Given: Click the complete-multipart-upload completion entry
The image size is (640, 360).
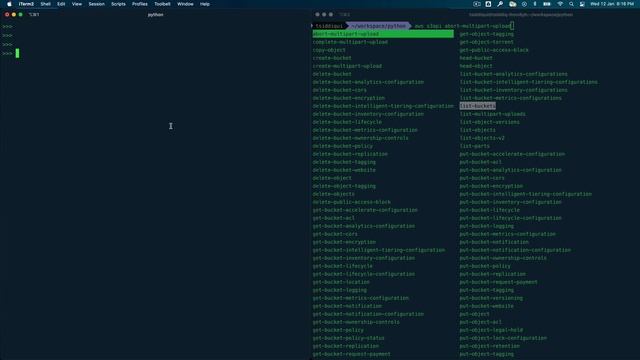Looking at the screenshot, I should (x=350, y=42).
